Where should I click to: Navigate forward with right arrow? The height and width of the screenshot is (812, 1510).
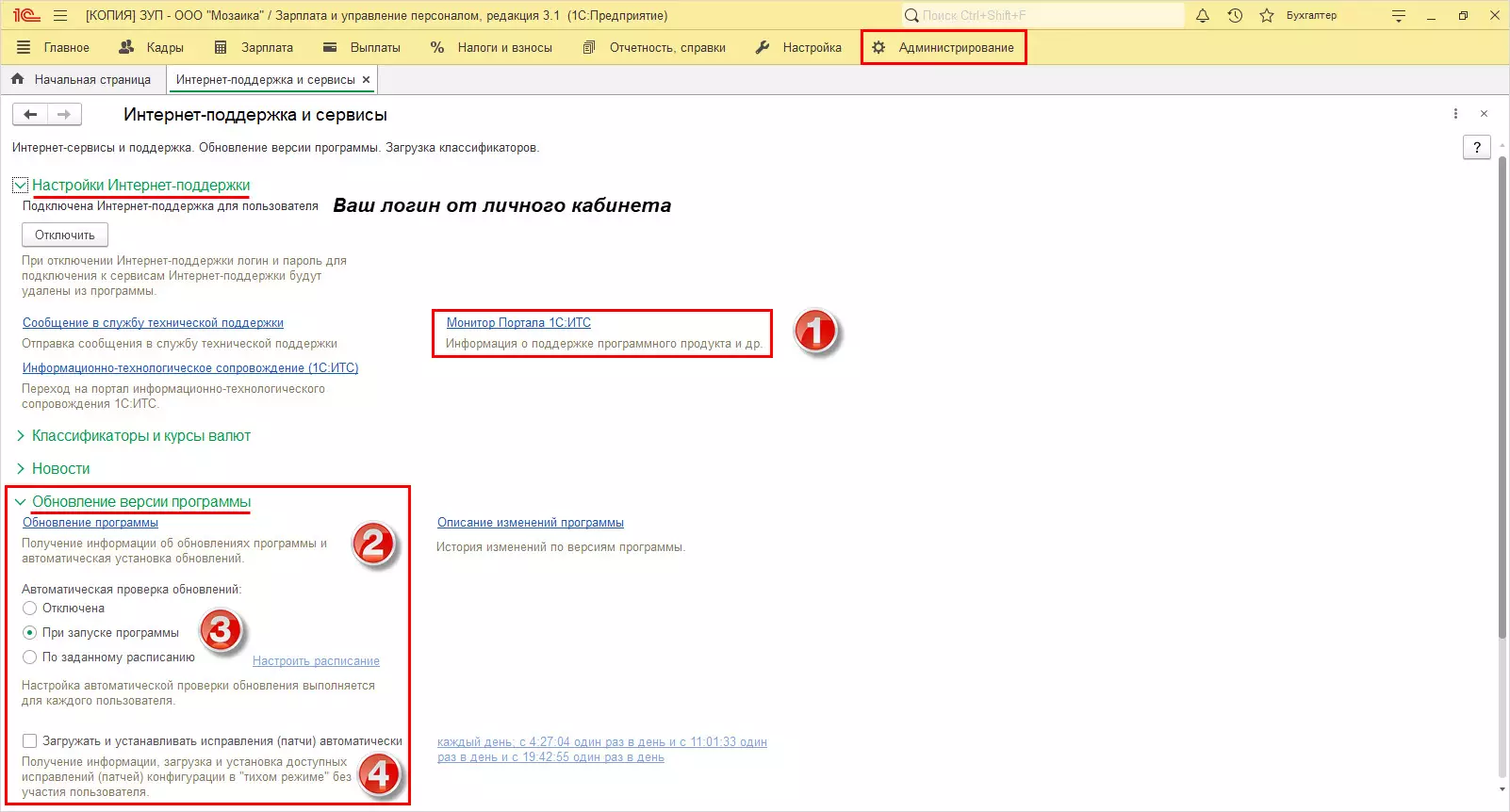click(64, 114)
